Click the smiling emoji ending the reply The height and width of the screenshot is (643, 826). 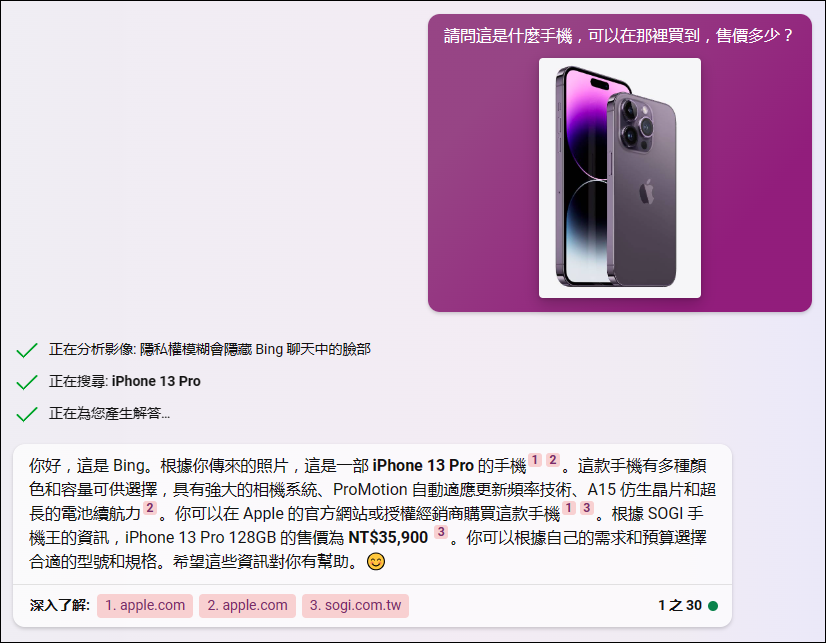(x=376, y=561)
